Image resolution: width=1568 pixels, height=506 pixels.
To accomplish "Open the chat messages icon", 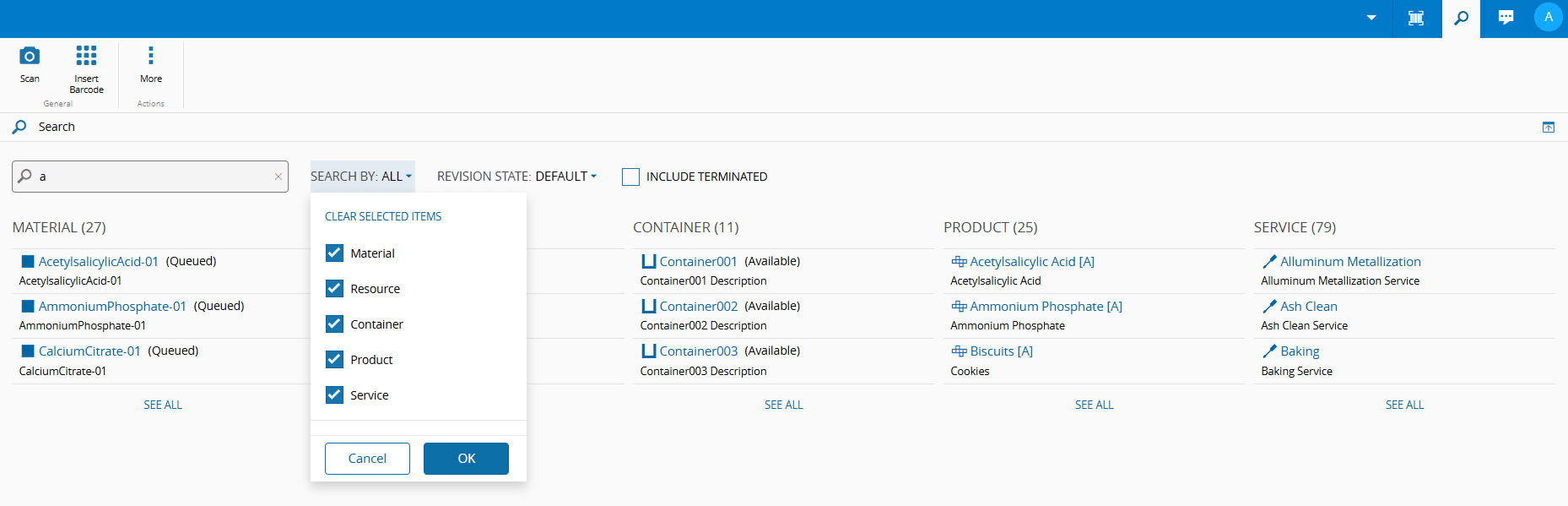I will [x=1506, y=18].
